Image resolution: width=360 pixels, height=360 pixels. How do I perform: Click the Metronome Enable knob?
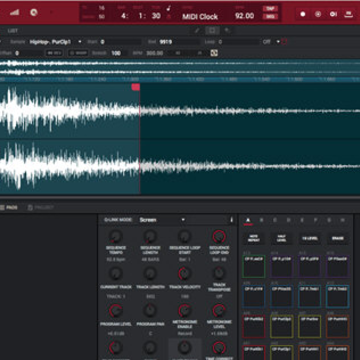pyautogui.click(x=184, y=311)
